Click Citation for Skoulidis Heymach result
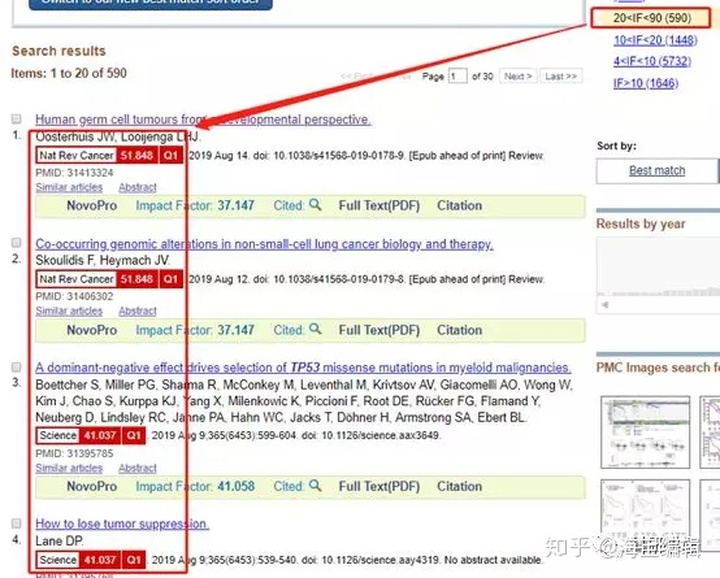The width and height of the screenshot is (720, 578). (x=459, y=330)
